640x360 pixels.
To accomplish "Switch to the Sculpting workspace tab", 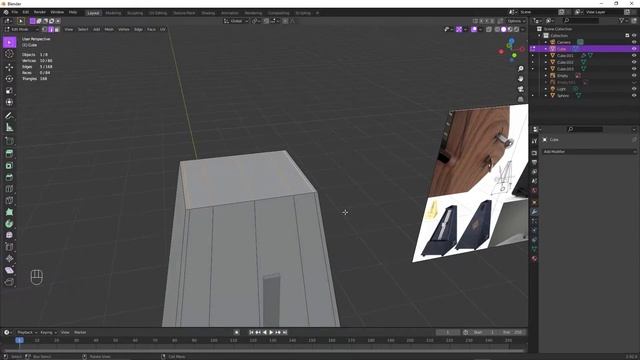I will pyautogui.click(x=135, y=13).
